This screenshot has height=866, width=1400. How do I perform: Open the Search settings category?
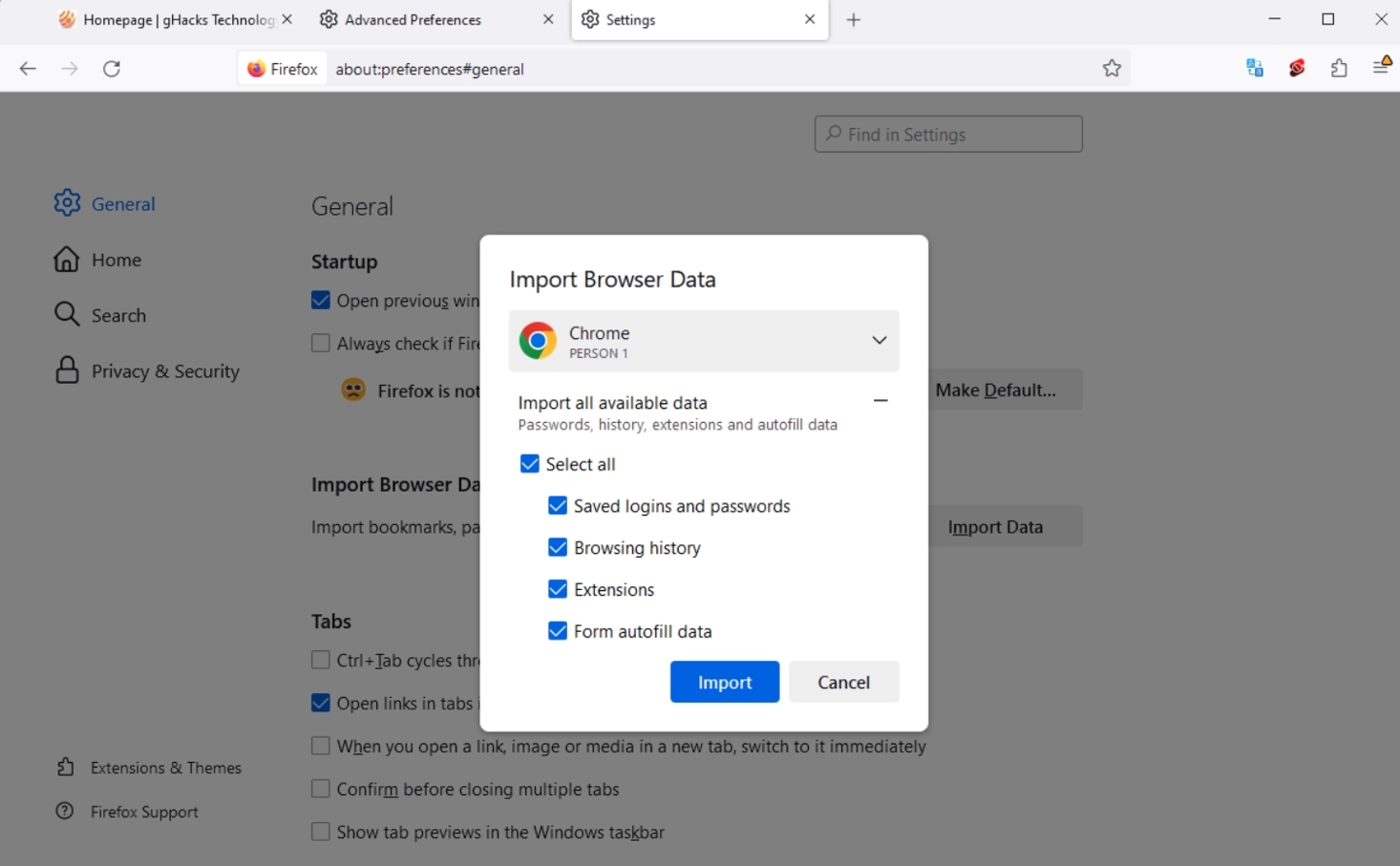(100, 315)
